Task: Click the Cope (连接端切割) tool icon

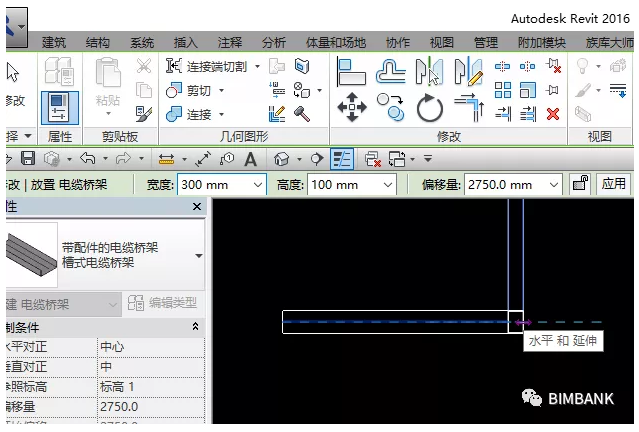Action: tap(173, 66)
